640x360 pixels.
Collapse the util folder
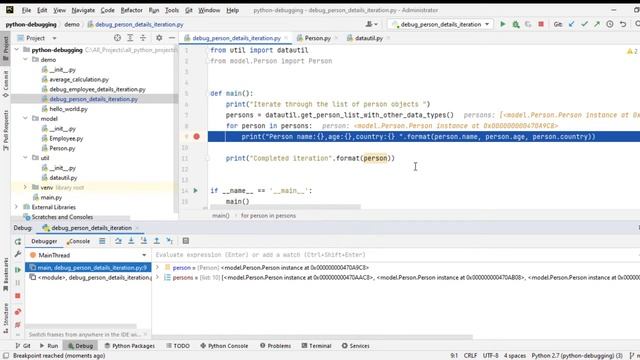click(25, 158)
